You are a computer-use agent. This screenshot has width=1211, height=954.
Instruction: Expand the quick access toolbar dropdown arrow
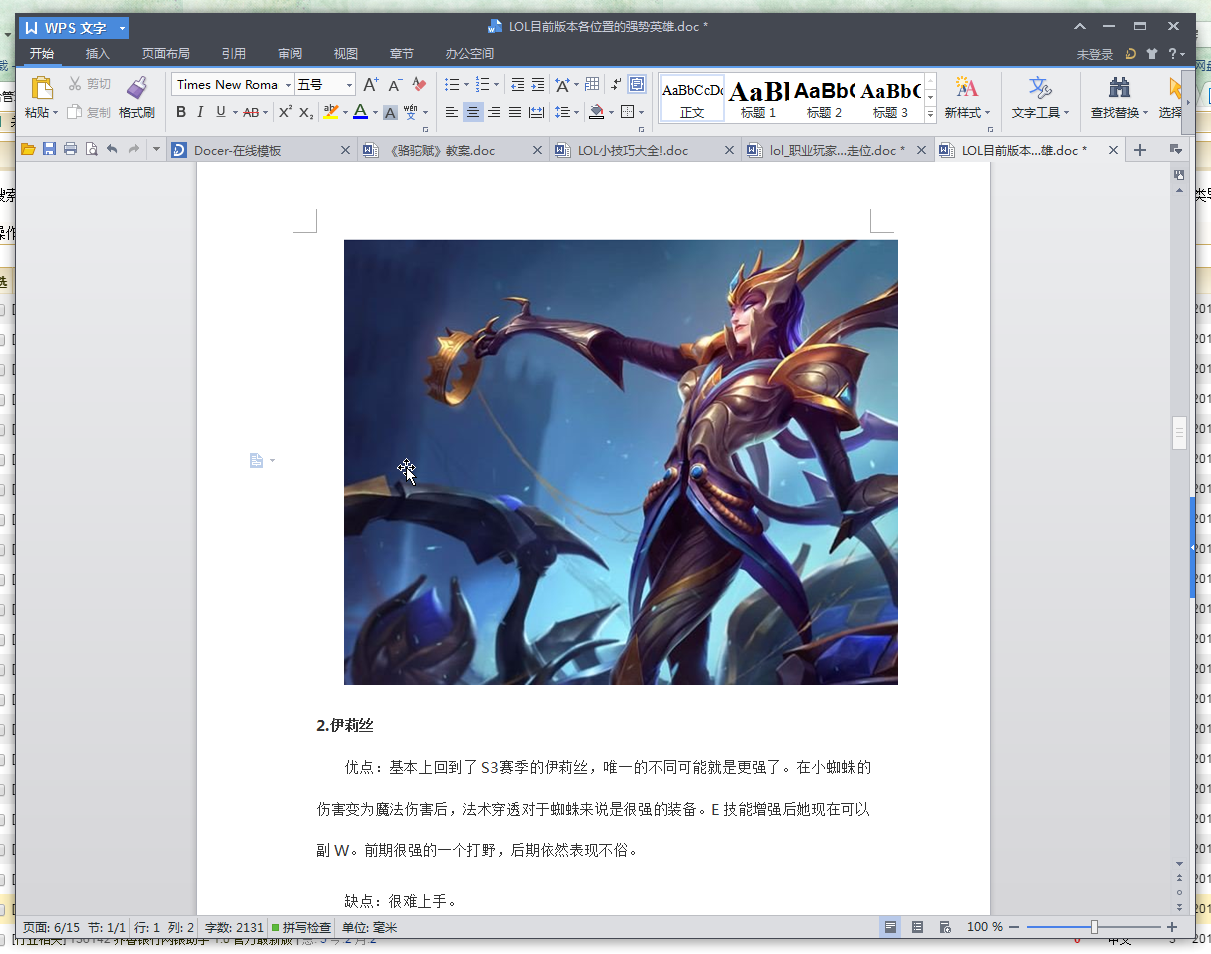(156, 149)
